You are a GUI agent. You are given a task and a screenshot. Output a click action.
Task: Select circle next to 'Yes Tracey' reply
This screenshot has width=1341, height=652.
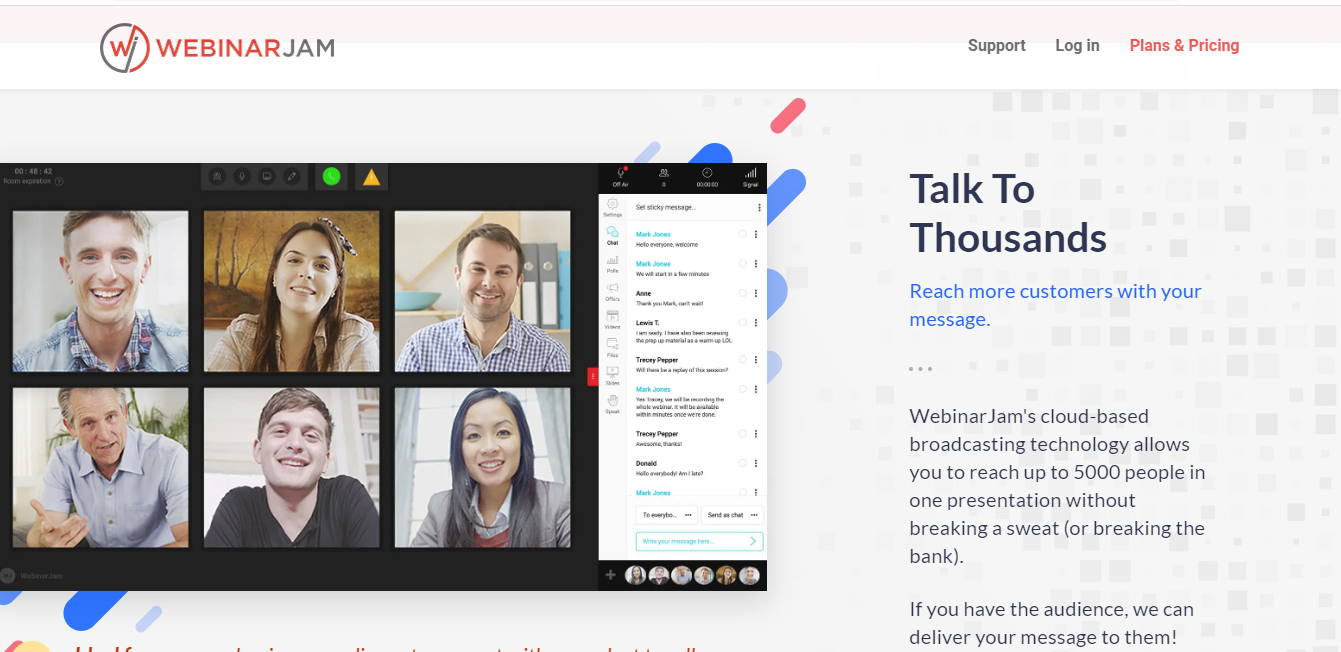[x=742, y=389]
